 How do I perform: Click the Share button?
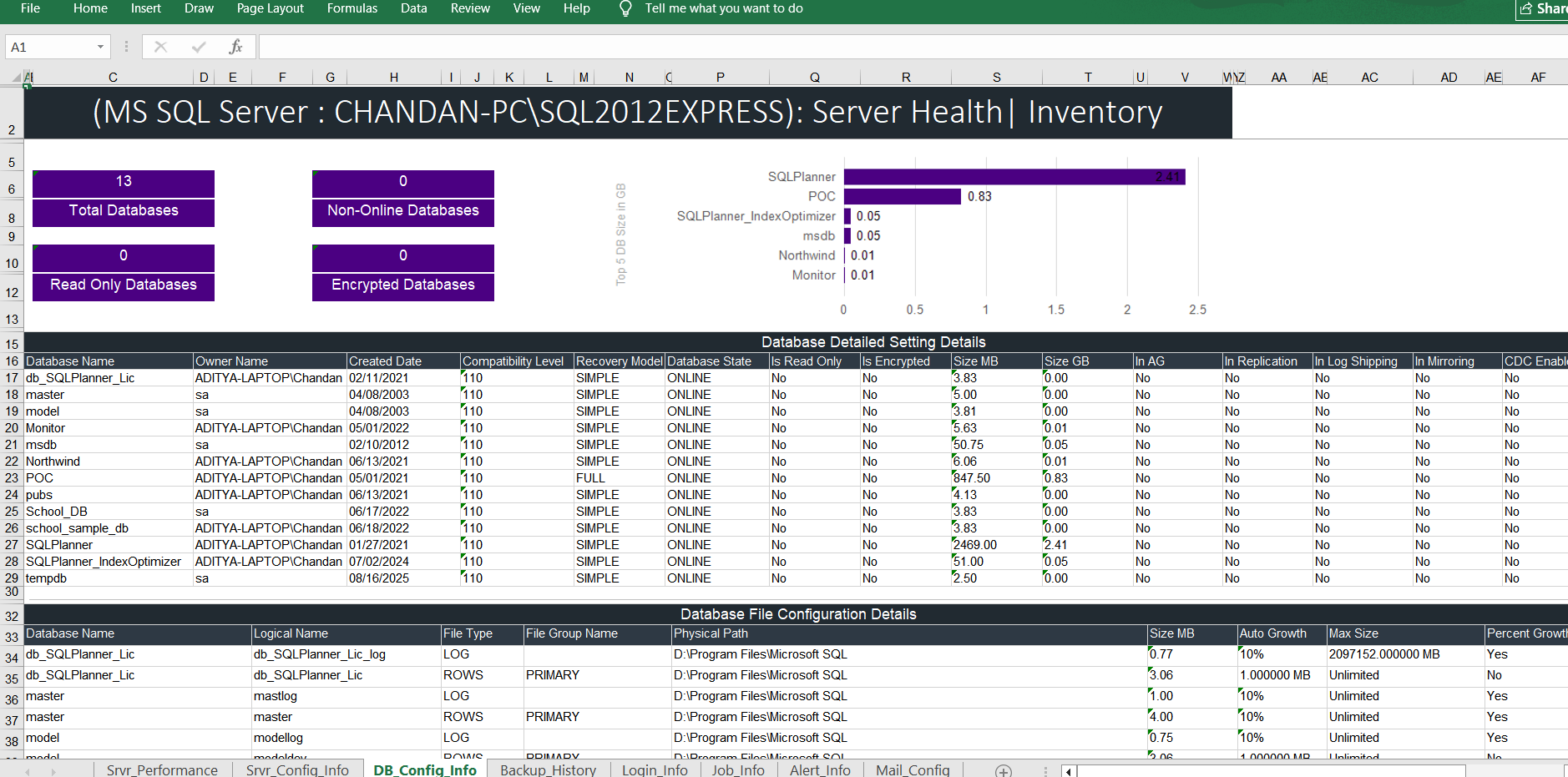tap(1543, 9)
